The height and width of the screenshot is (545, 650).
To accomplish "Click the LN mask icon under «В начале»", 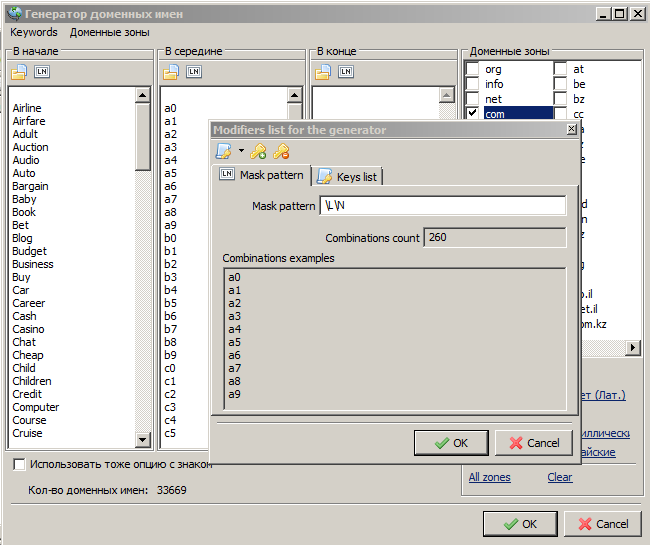I will click(x=41, y=72).
